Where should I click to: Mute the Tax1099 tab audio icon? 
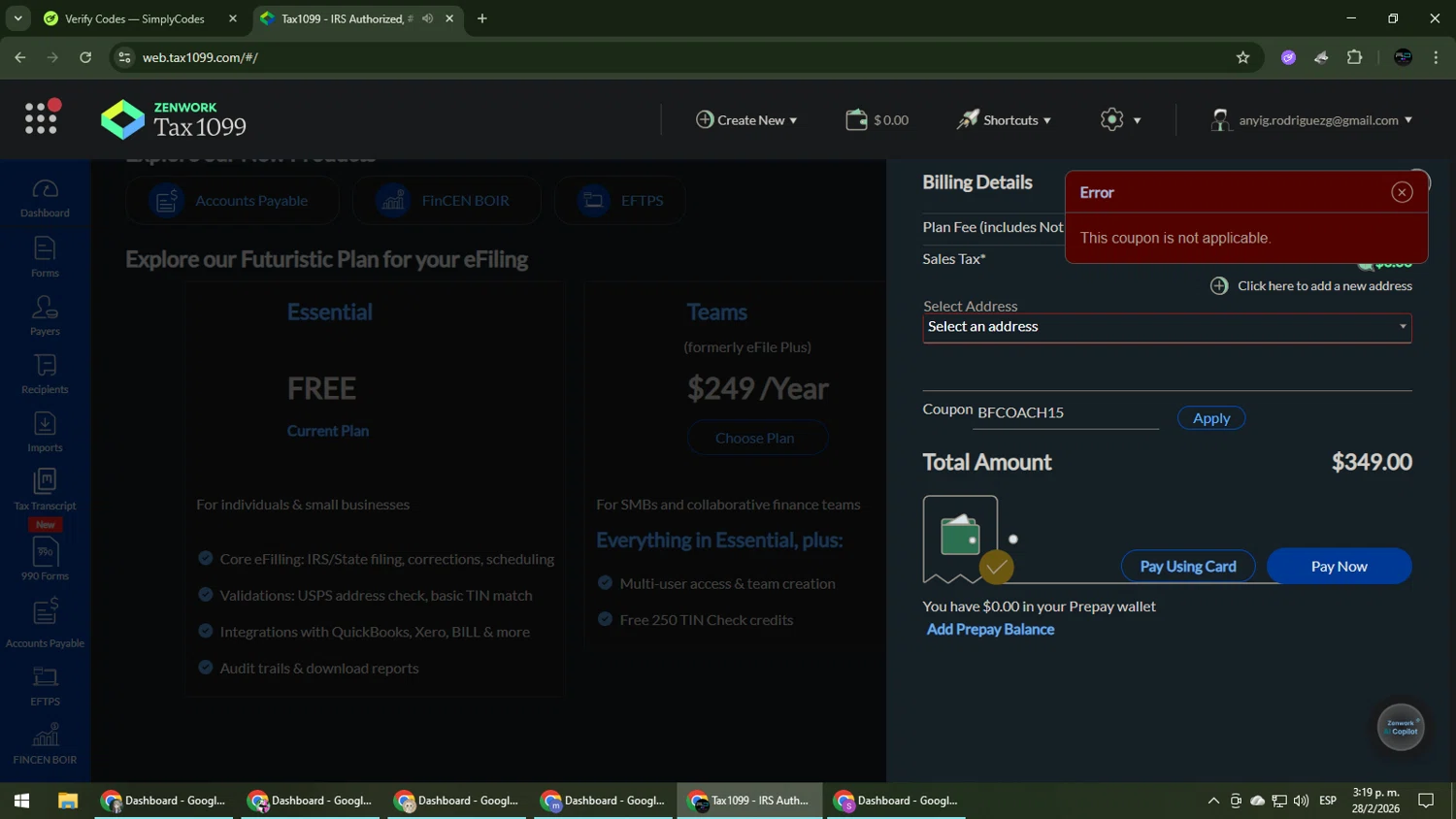tap(427, 18)
